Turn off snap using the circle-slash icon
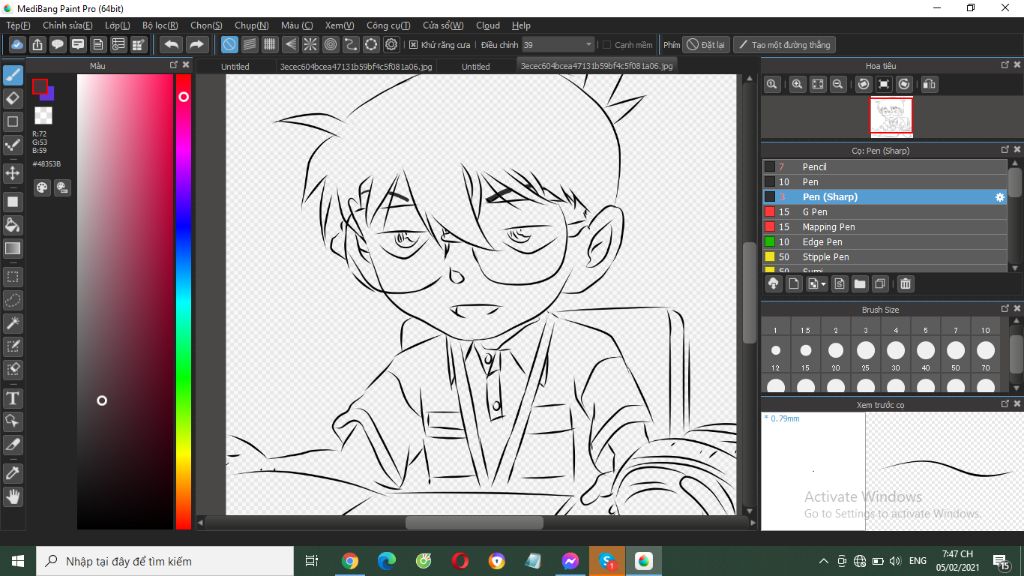 229,44
